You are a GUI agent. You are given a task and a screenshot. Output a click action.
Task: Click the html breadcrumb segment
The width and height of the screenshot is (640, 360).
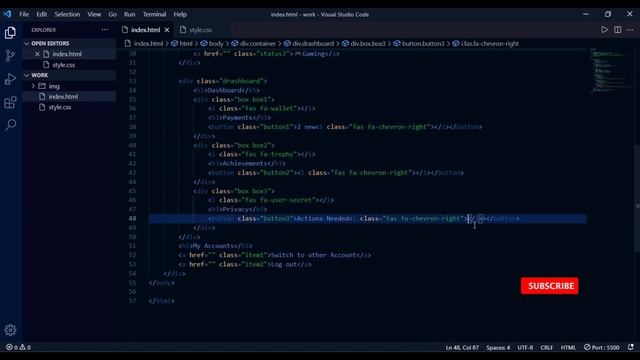coord(186,44)
